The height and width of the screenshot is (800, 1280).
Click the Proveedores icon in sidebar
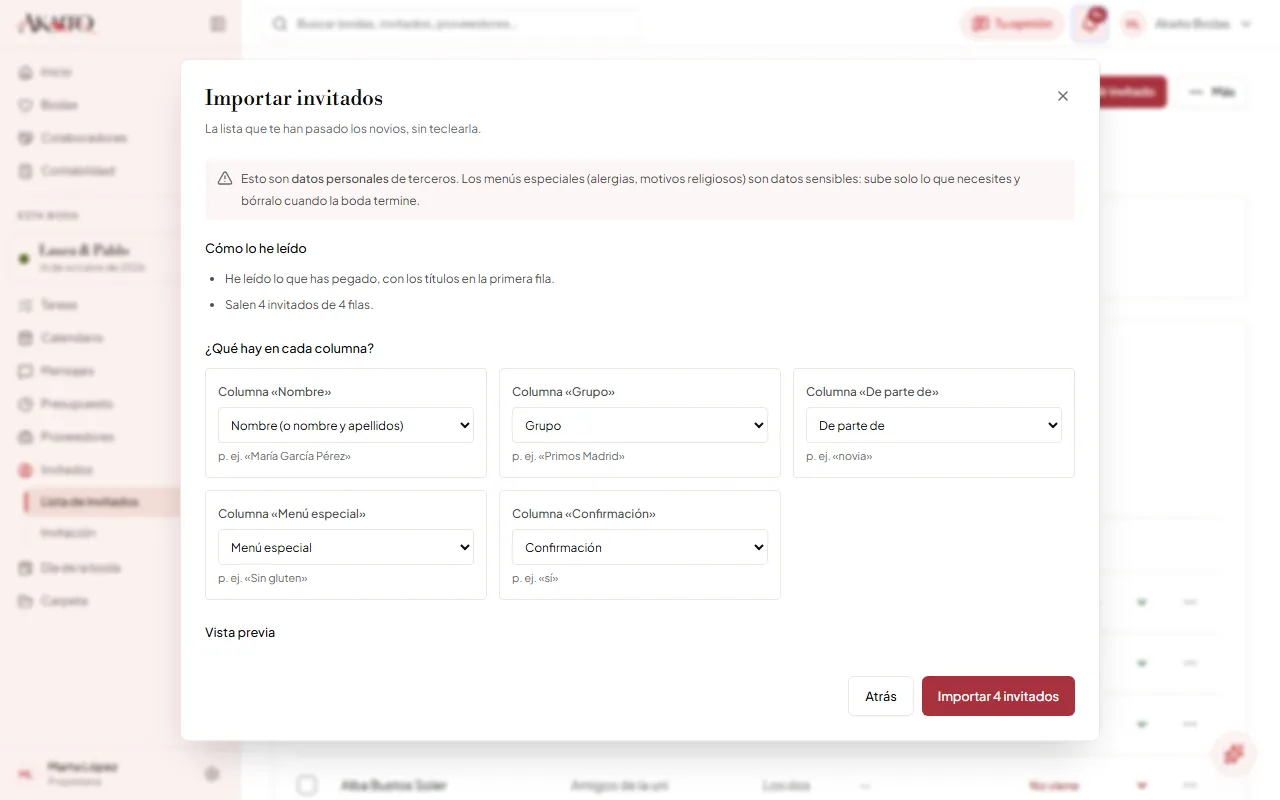pyautogui.click(x=25, y=437)
